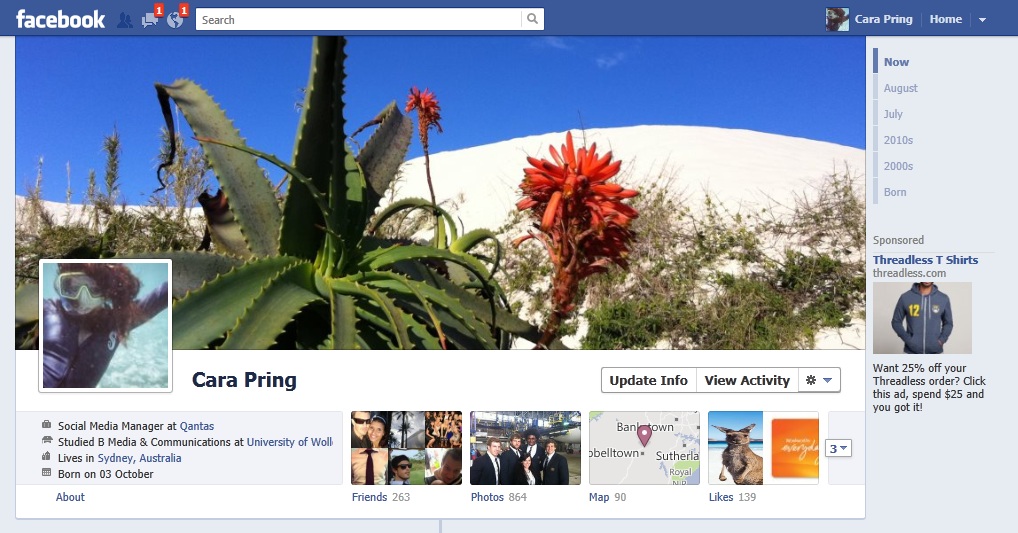This screenshot has height=533, width=1018.
Task: Click in the Search input field
Action: pos(358,19)
